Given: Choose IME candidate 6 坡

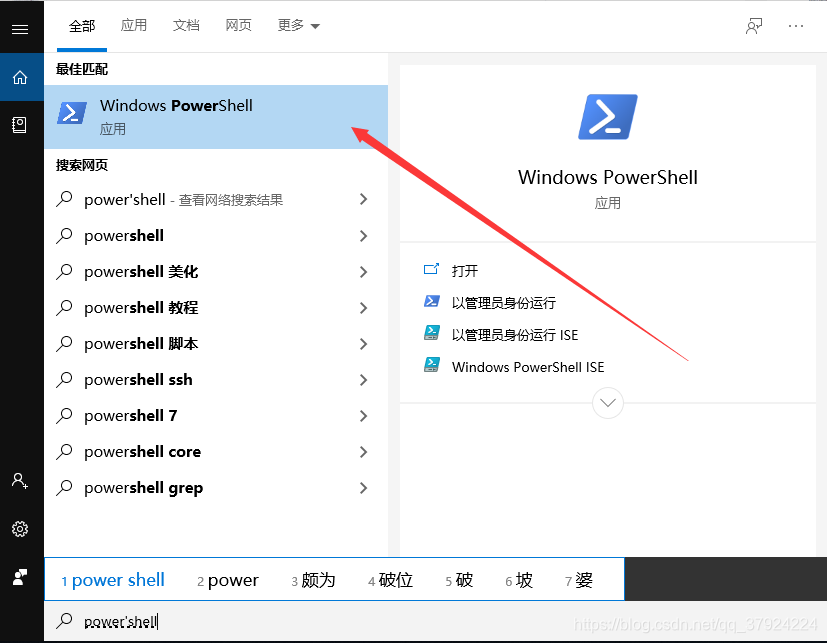Looking at the screenshot, I should click(519, 580).
